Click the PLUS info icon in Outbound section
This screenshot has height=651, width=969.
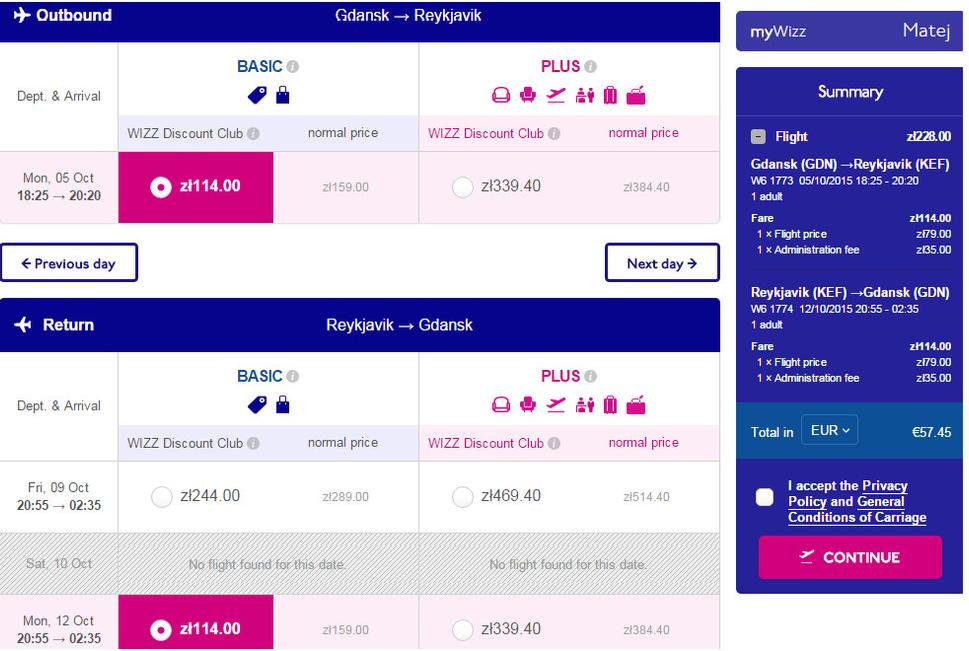[x=591, y=66]
